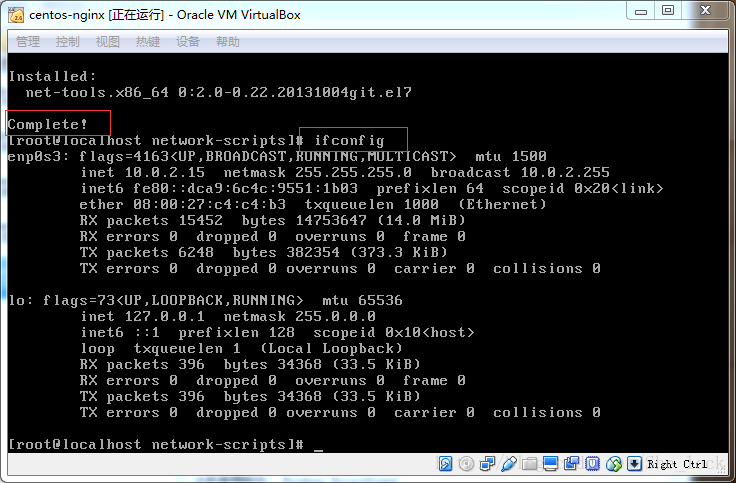The image size is (736, 483).
Task: Click the inet 10.0.2.15 address text
Action: 143,172
